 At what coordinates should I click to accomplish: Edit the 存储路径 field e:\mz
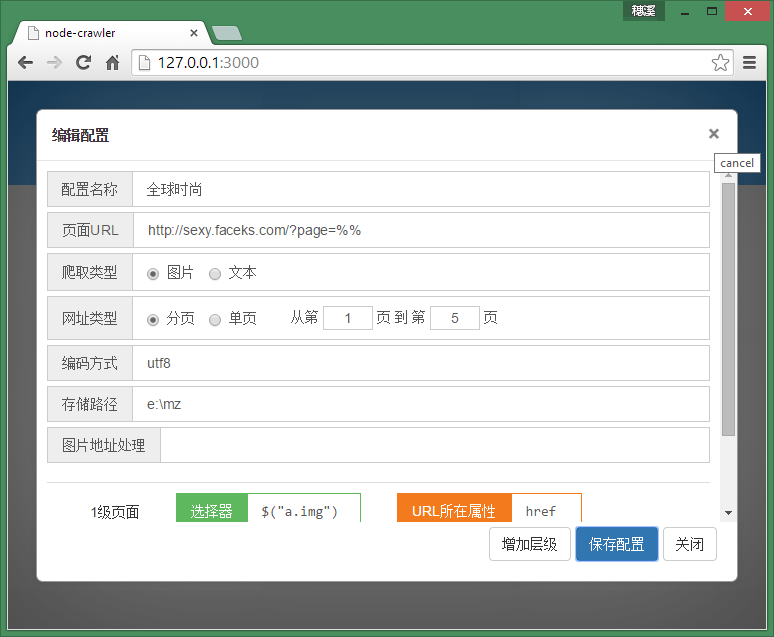point(421,404)
